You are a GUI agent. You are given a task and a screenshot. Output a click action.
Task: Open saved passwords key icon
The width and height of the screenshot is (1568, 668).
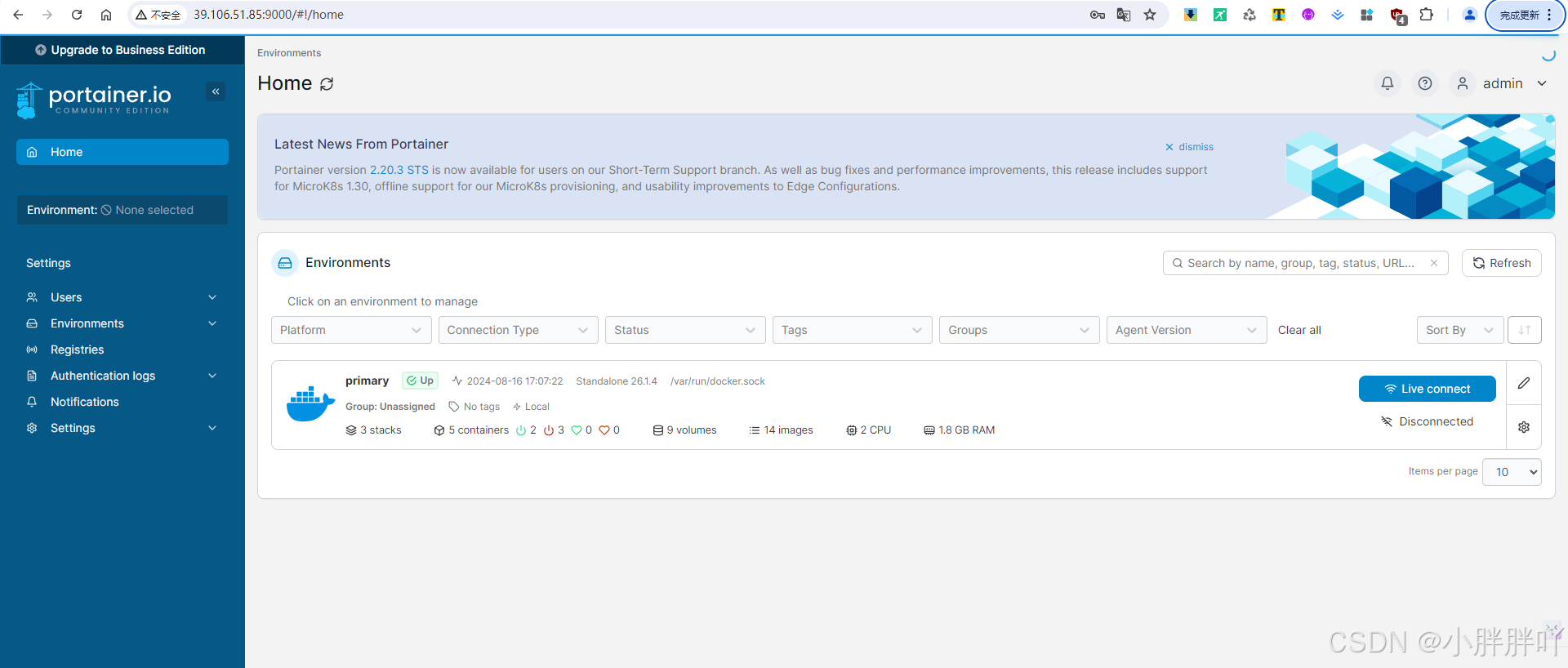pos(1098,15)
